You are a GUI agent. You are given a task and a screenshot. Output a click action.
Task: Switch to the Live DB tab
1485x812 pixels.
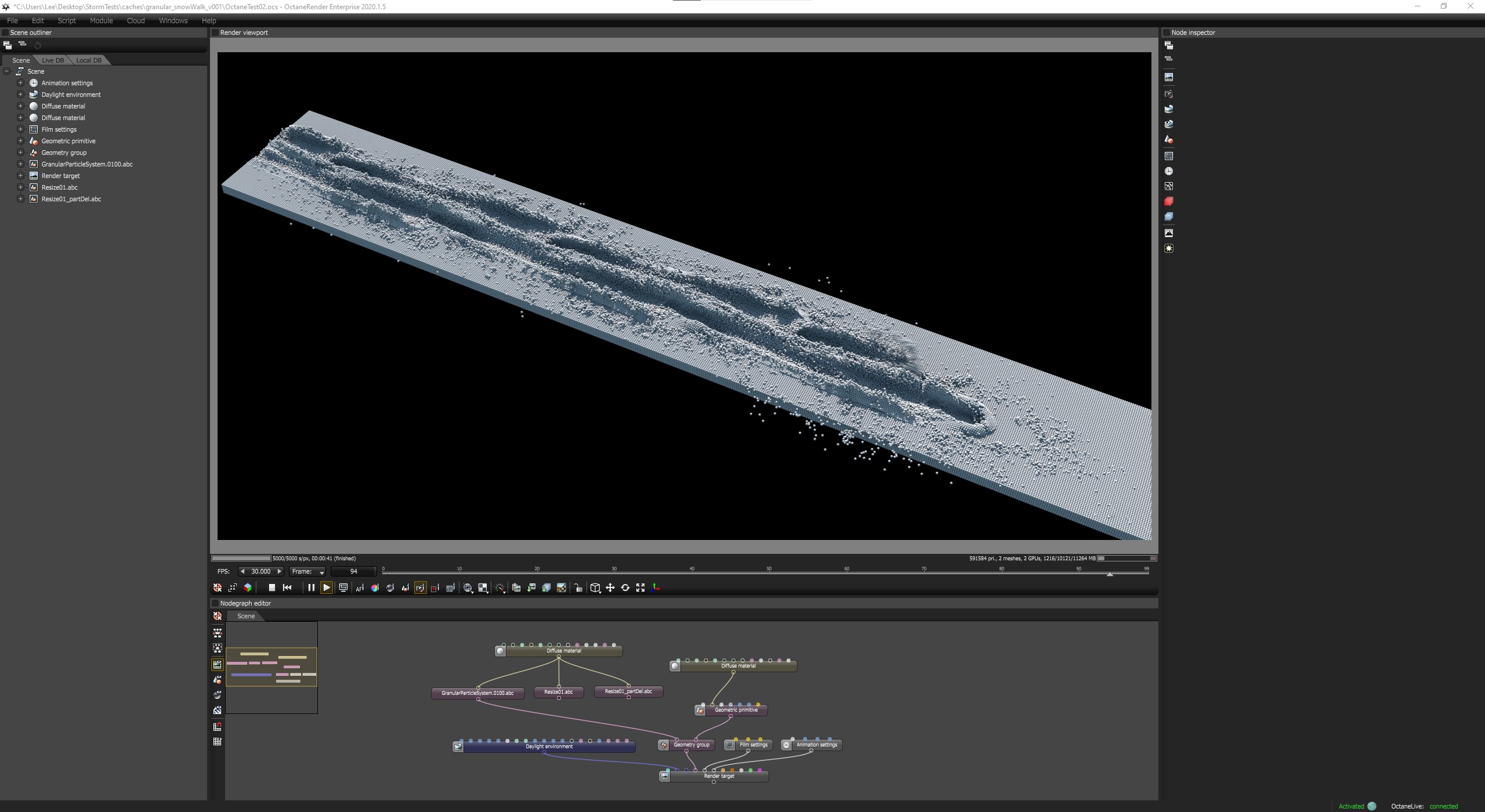pos(53,60)
